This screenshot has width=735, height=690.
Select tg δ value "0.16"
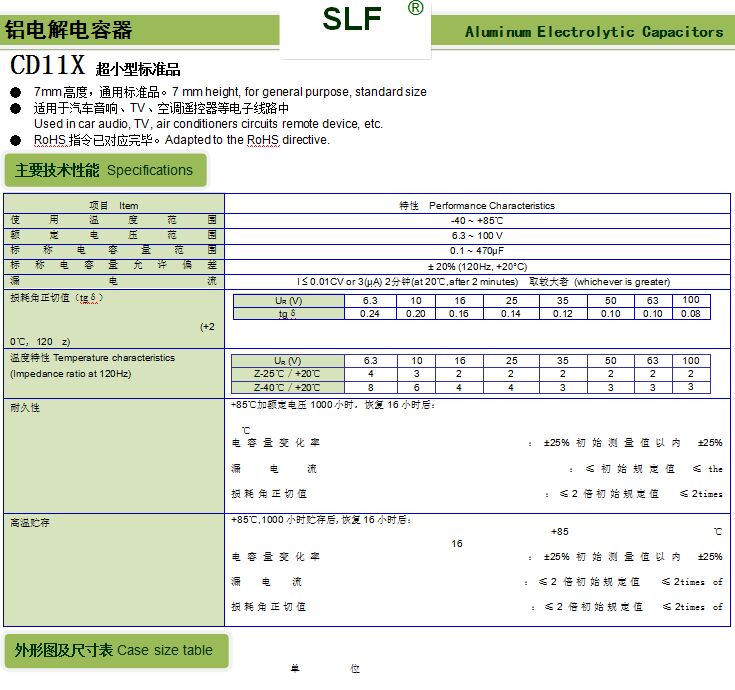[x=459, y=314]
